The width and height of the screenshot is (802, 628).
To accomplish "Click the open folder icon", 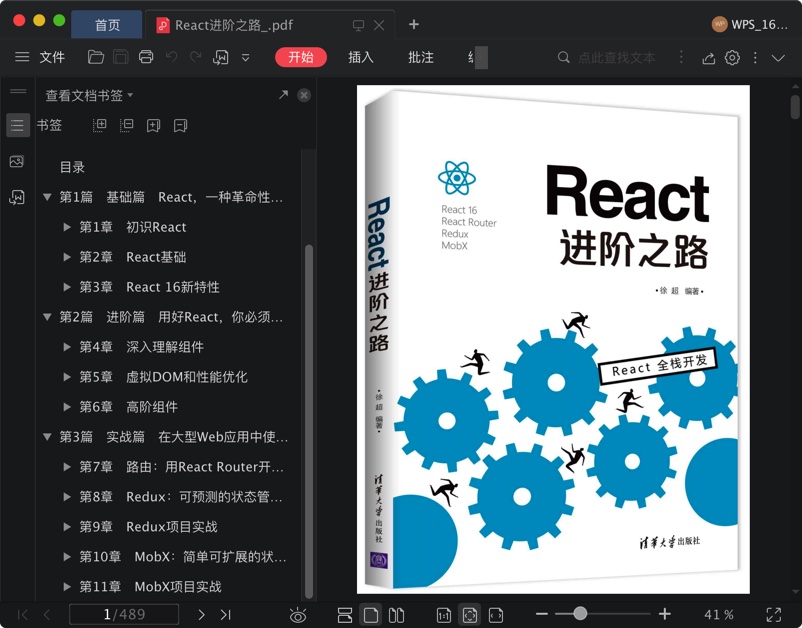I will (x=96, y=57).
